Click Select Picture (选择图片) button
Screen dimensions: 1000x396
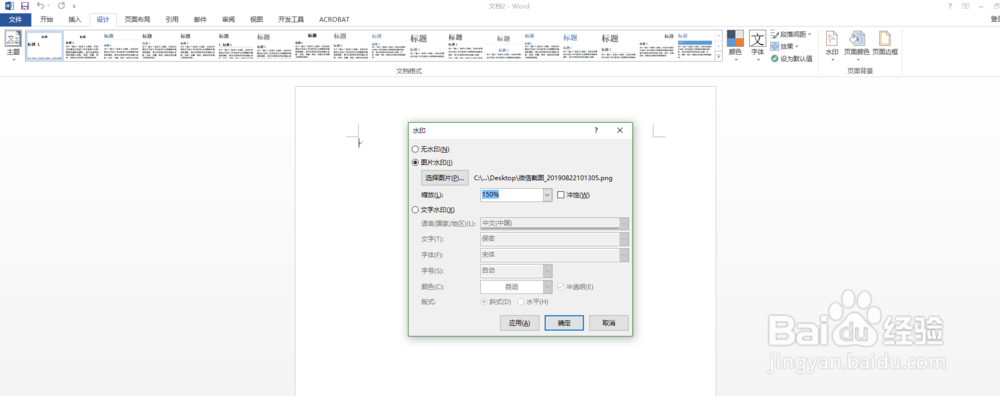point(445,178)
